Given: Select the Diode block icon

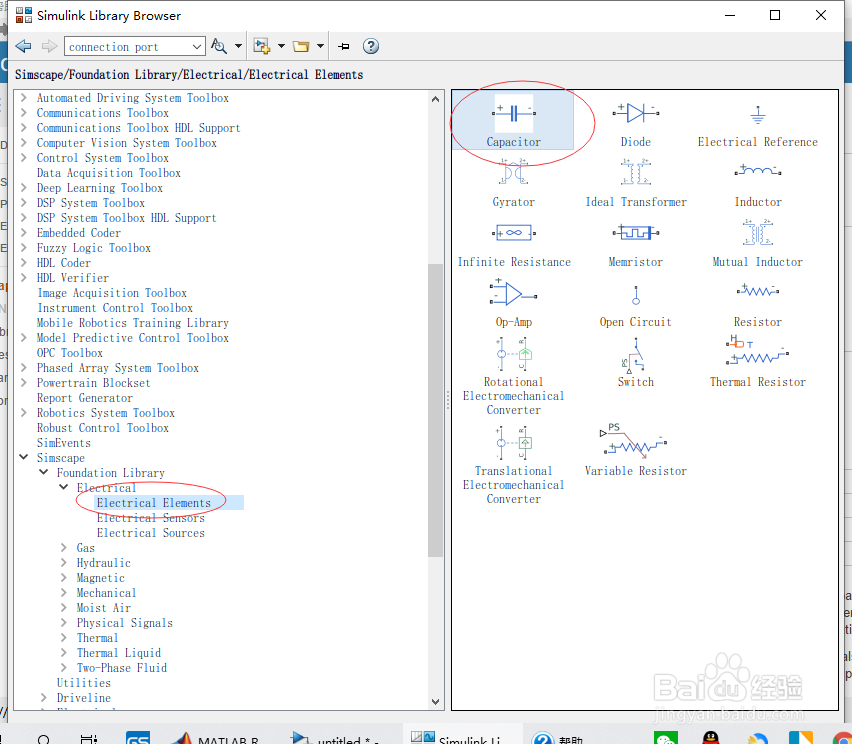Looking at the screenshot, I should [635, 113].
